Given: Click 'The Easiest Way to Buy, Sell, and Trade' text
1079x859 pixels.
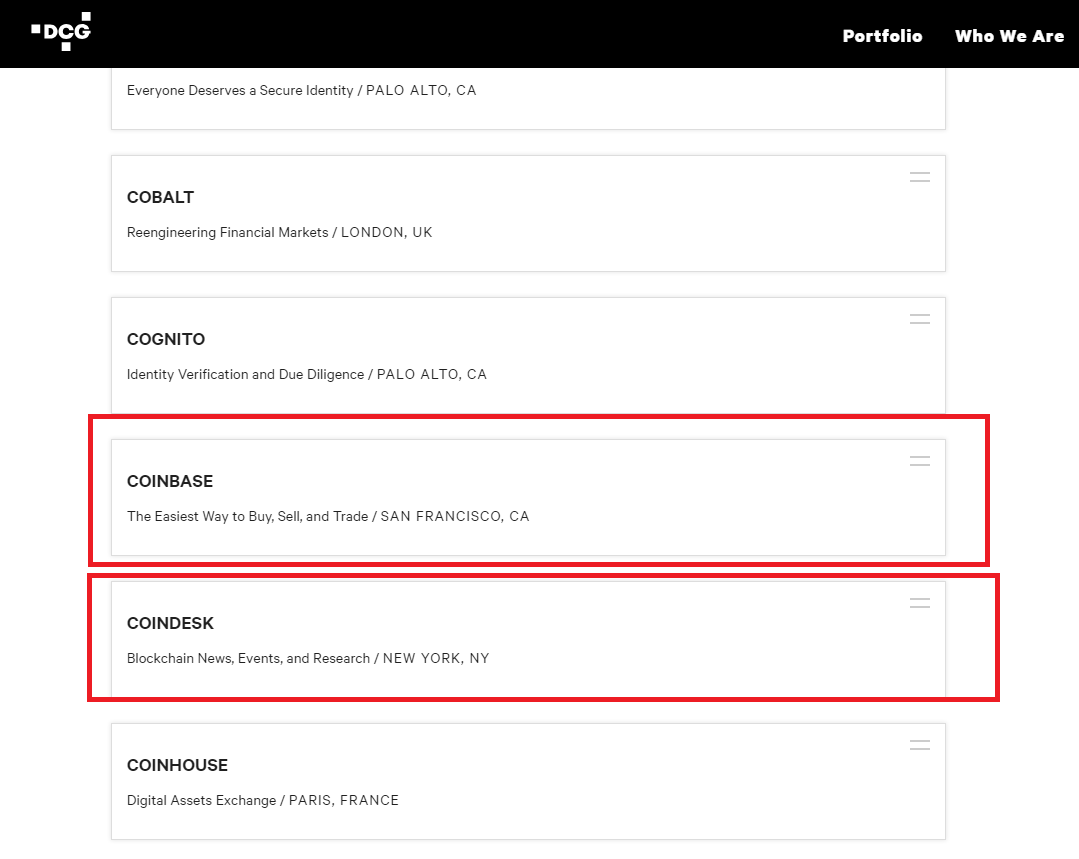Looking at the screenshot, I should (248, 516).
